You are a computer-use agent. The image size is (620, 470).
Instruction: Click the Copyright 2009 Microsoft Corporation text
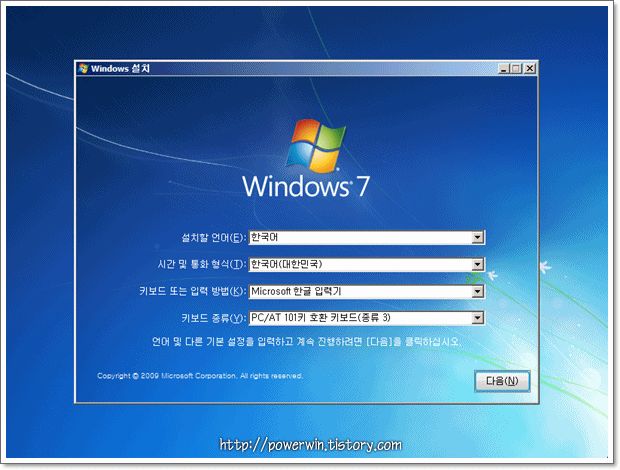tap(200, 376)
